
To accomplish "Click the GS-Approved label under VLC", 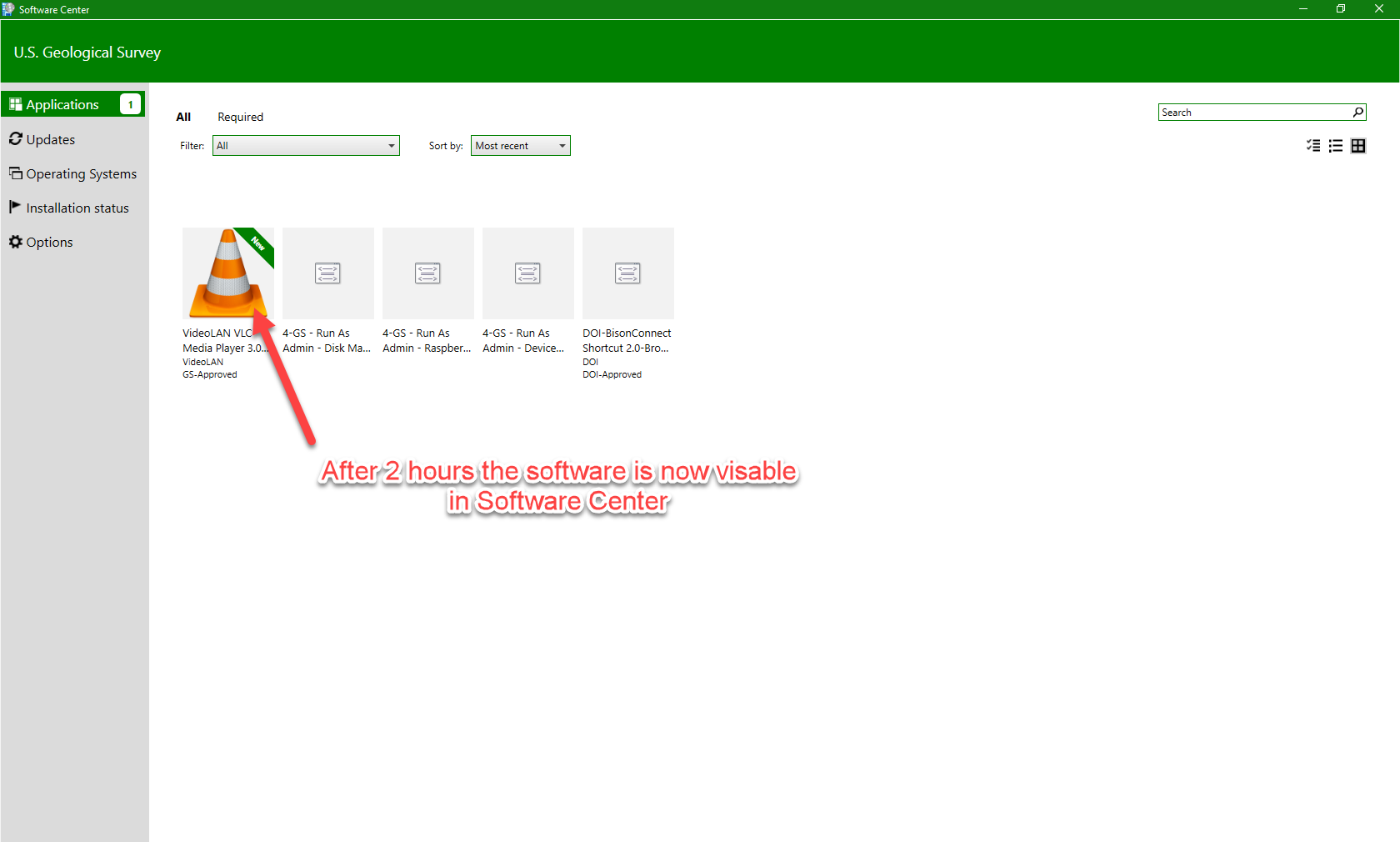I will click(210, 375).
